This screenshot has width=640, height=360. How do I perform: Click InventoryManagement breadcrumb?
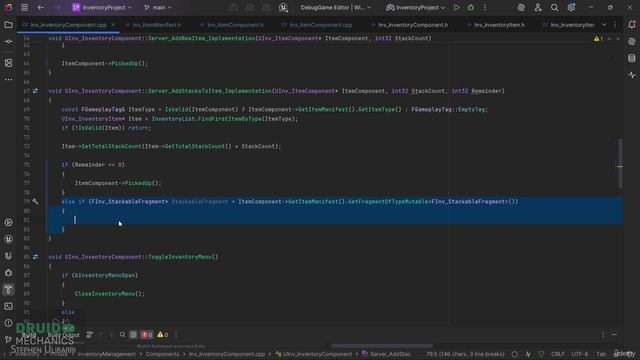[x=106, y=354]
